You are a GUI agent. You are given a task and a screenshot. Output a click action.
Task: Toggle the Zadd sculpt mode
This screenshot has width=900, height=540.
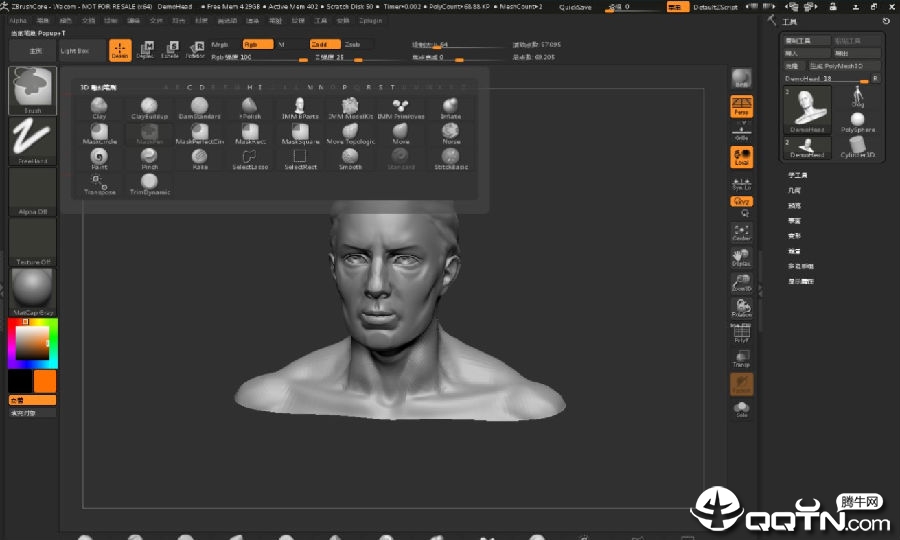click(x=325, y=44)
